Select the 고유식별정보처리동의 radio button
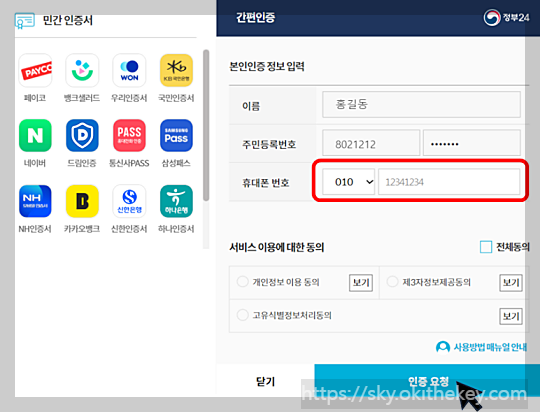 [242, 315]
